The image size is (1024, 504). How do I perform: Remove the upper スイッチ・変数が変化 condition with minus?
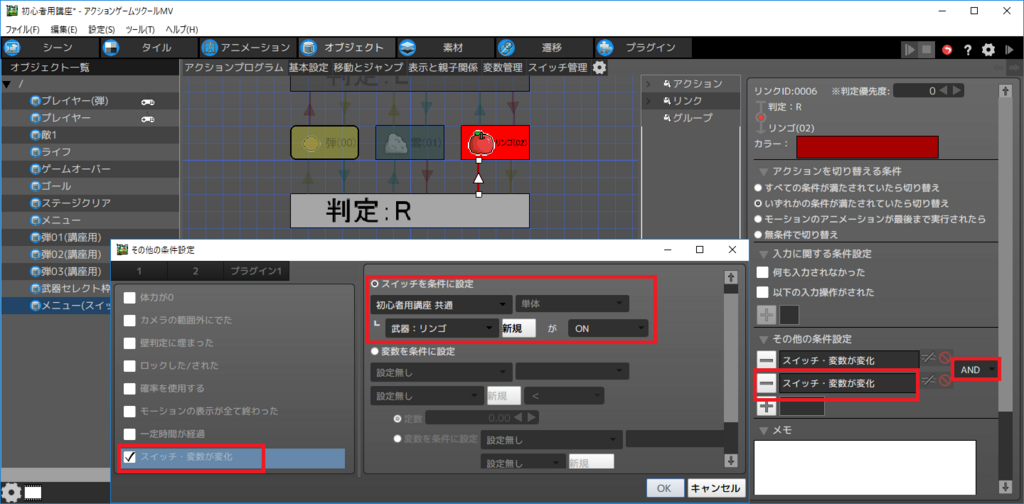tap(767, 358)
